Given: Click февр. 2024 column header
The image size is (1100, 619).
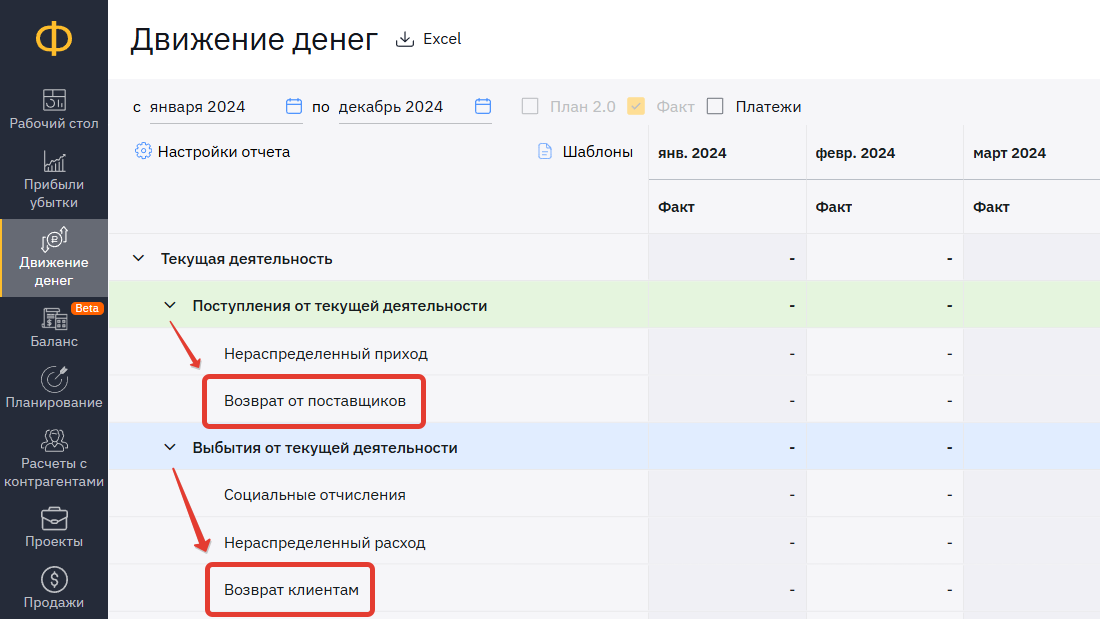Looking at the screenshot, I should click(x=855, y=153).
